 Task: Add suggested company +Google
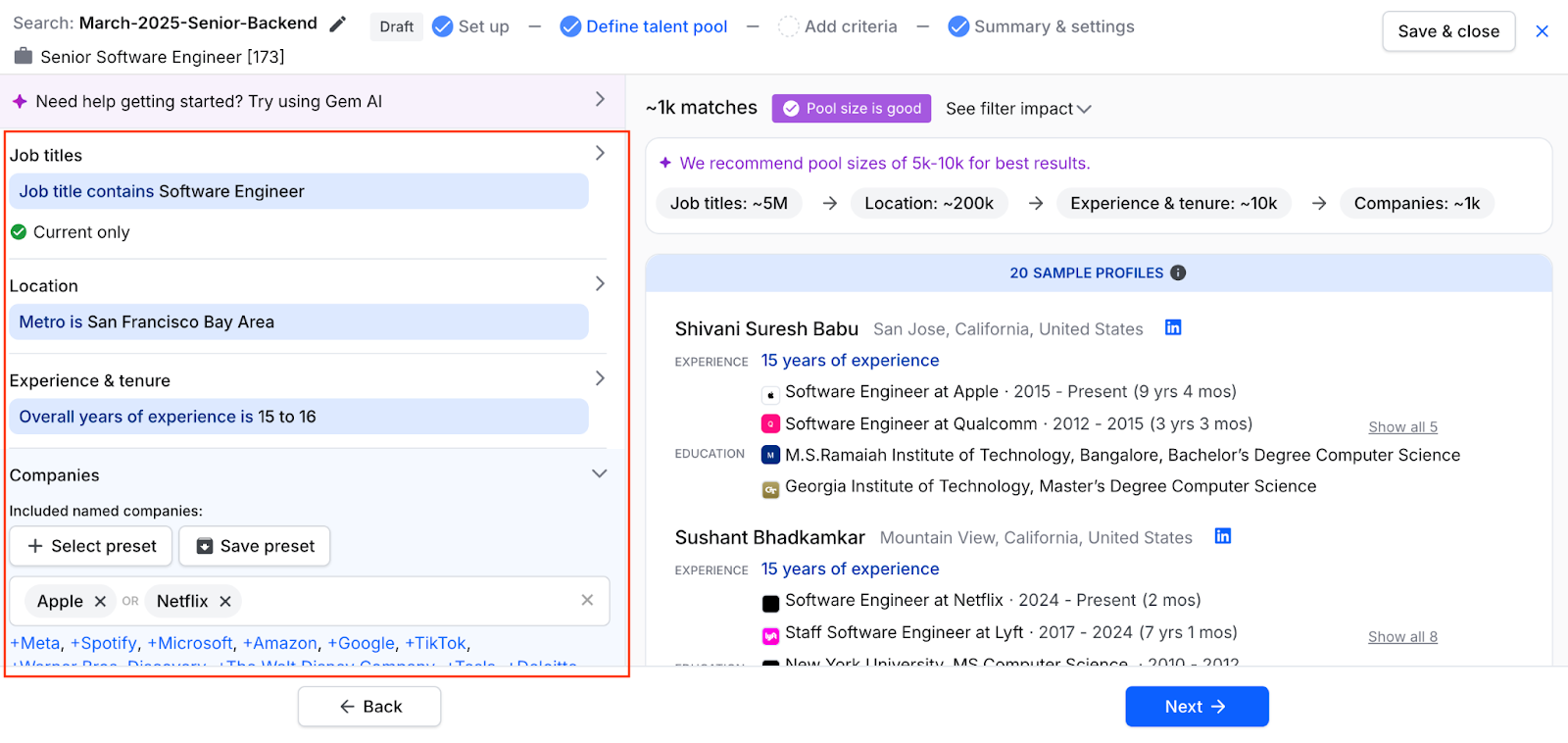tap(362, 643)
